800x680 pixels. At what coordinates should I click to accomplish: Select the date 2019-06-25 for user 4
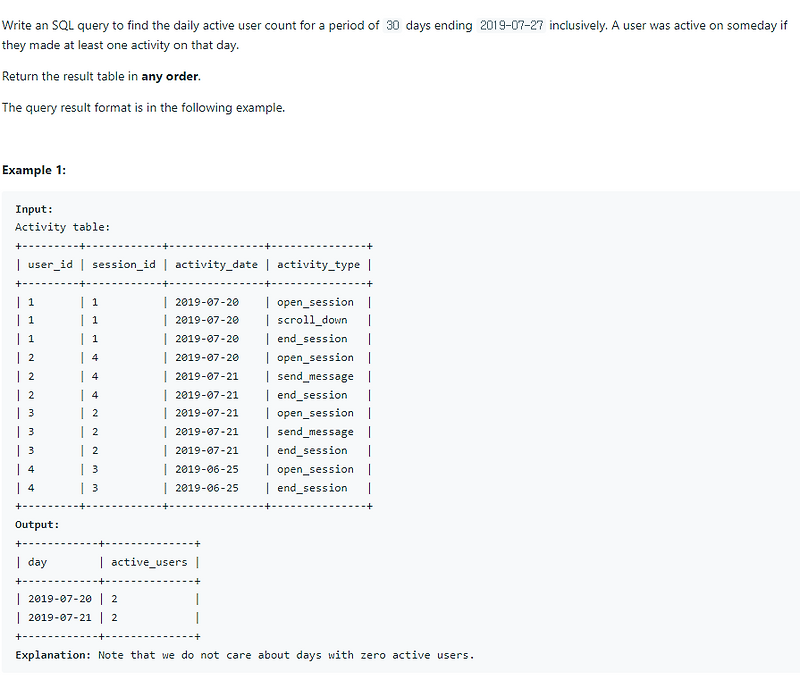pyautogui.click(x=207, y=469)
